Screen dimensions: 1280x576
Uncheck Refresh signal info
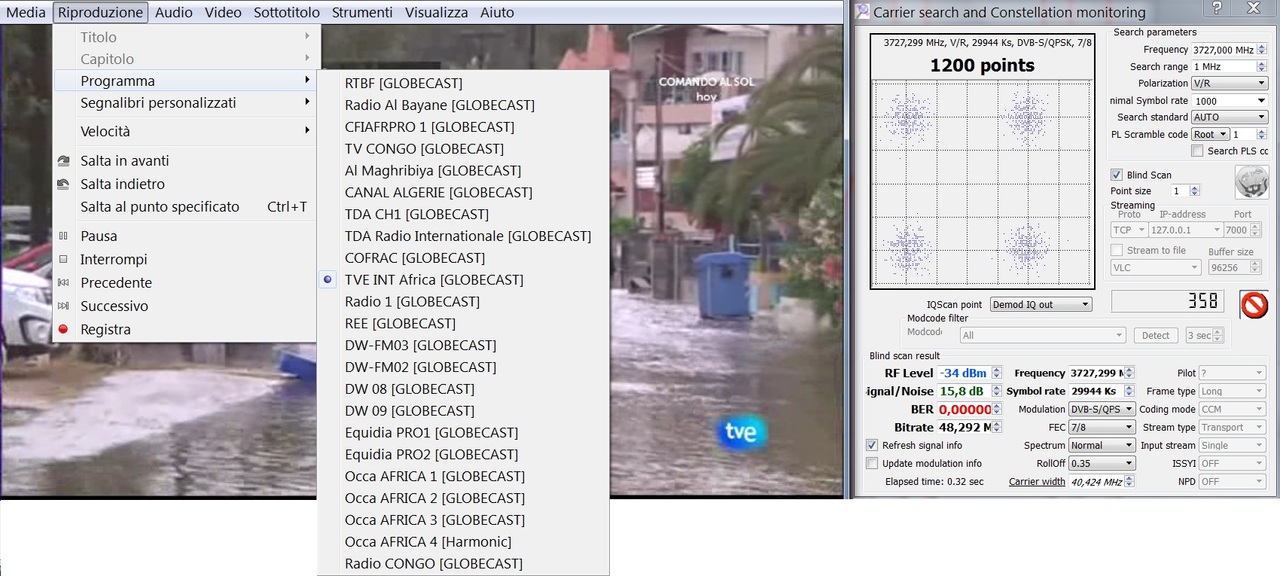point(872,445)
